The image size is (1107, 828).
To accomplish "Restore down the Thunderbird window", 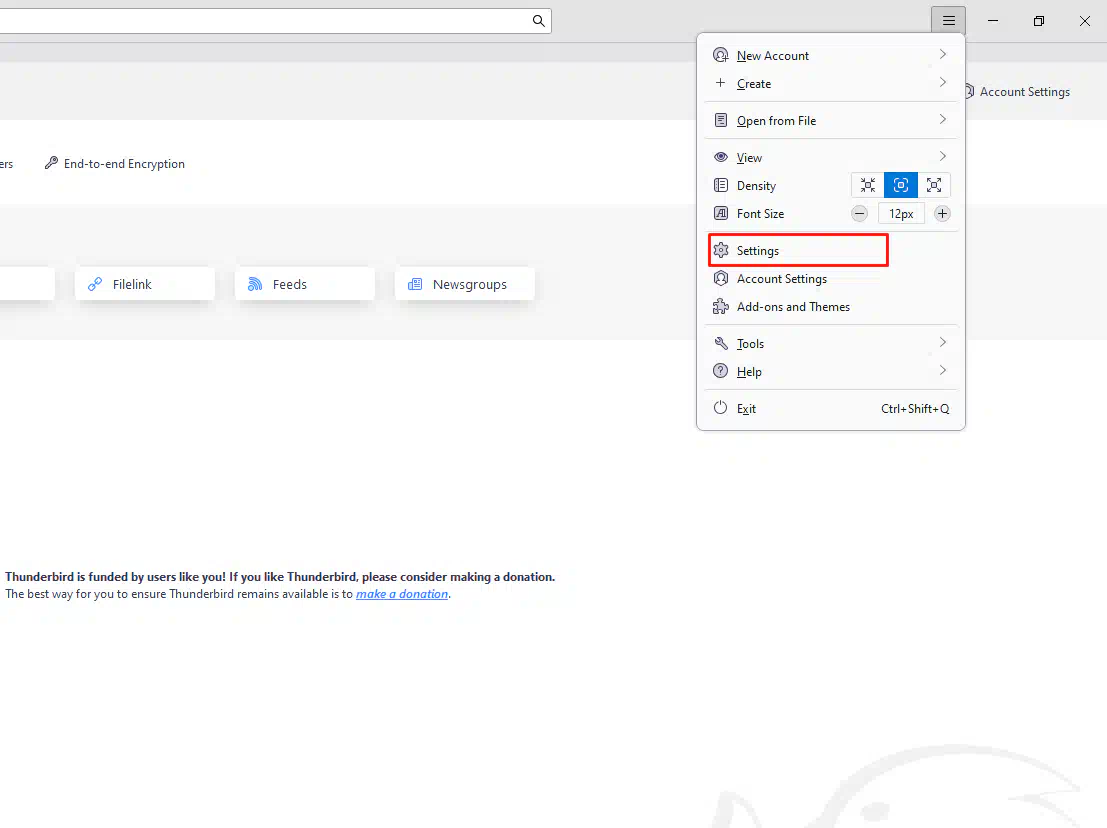I will [1039, 20].
